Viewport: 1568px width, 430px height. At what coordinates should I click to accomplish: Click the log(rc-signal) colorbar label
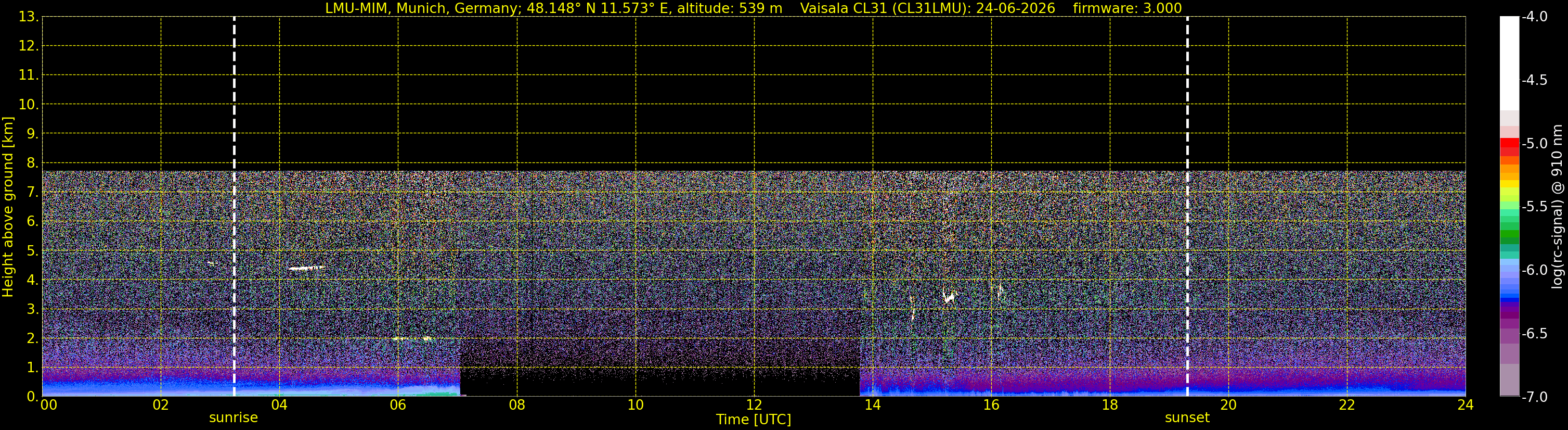1558,207
